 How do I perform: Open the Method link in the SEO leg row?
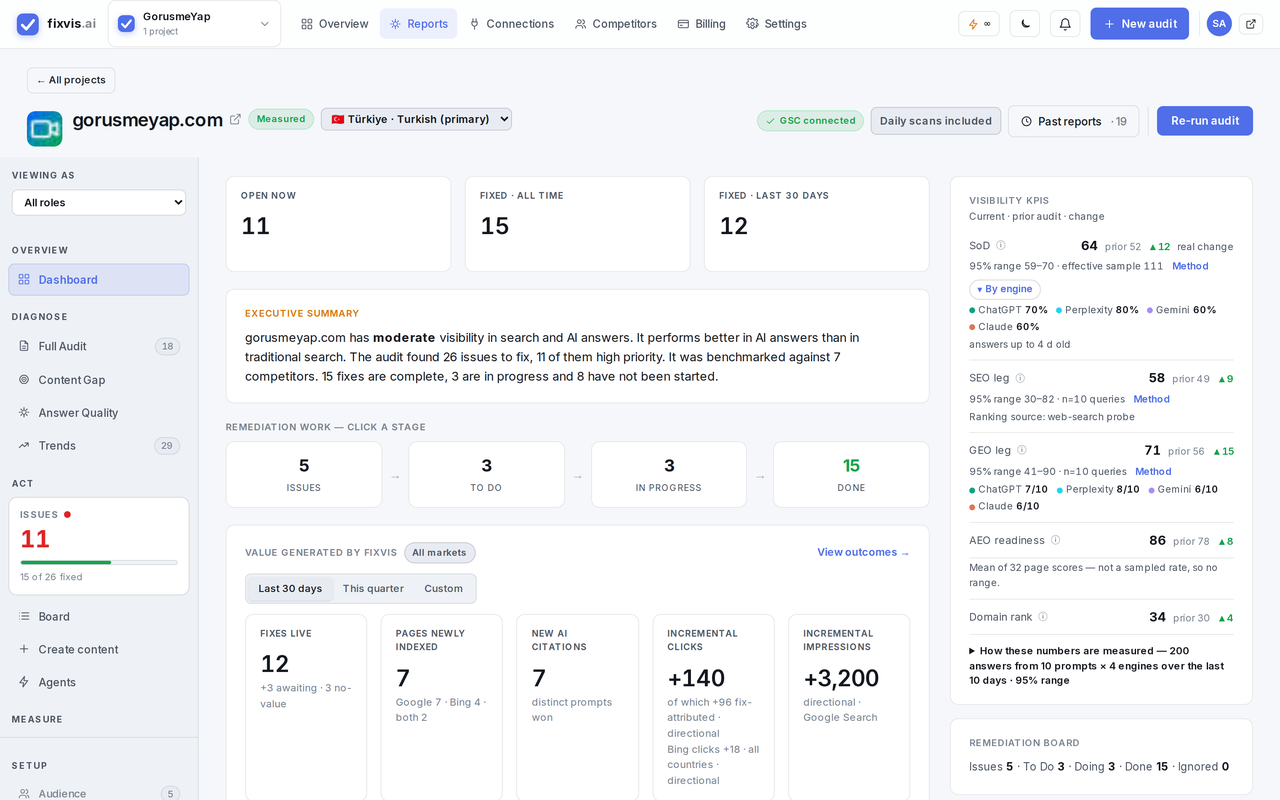(1151, 399)
